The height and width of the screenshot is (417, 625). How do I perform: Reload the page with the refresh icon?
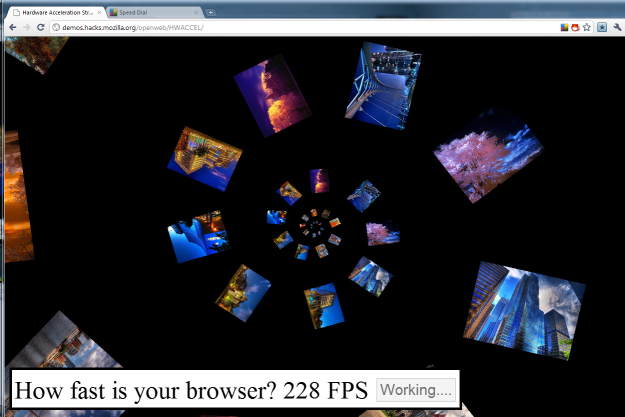(40, 27)
